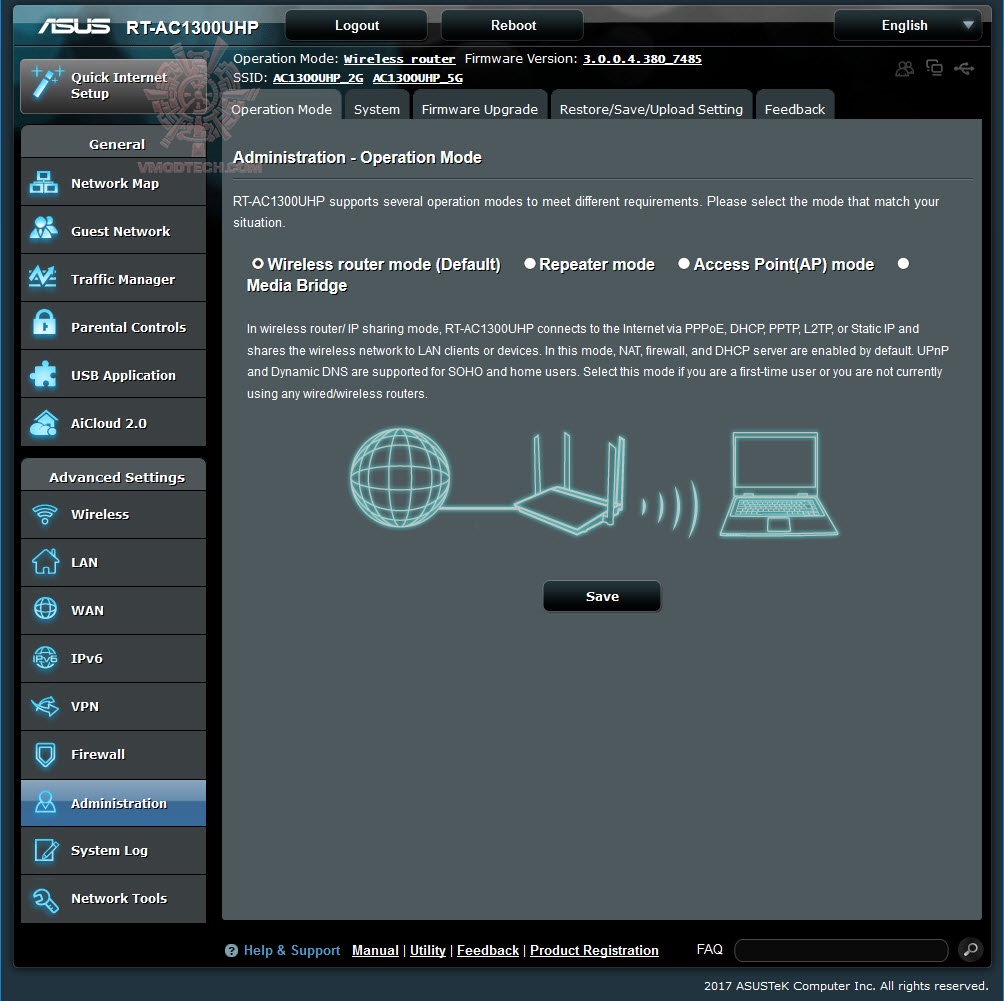The width and height of the screenshot is (1004, 1001).
Task: Open Quick Internet Setup wand icon
Action: tap(46, 83)
